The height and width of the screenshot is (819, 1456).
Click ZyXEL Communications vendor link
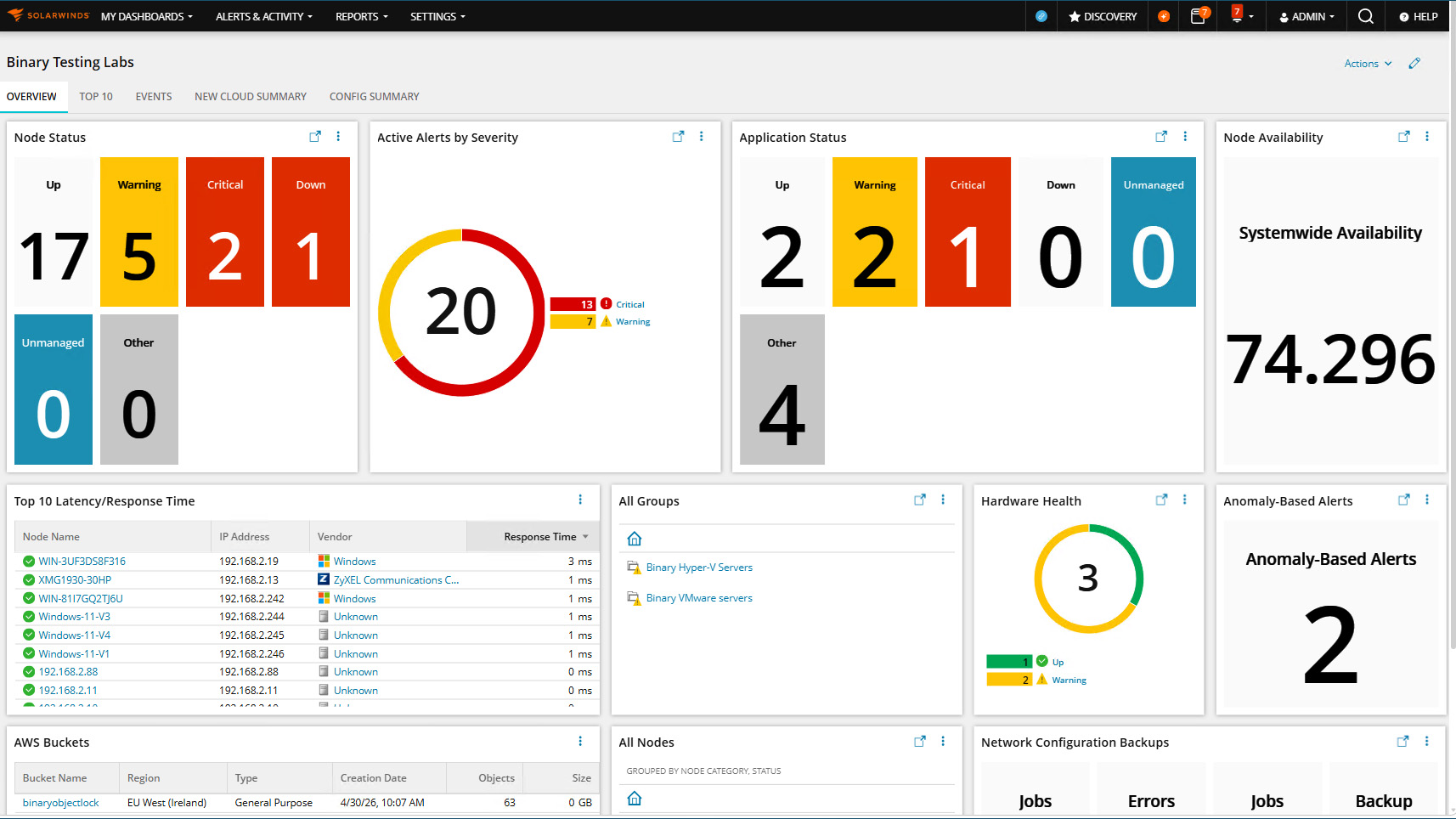click(x=396, y=580)
